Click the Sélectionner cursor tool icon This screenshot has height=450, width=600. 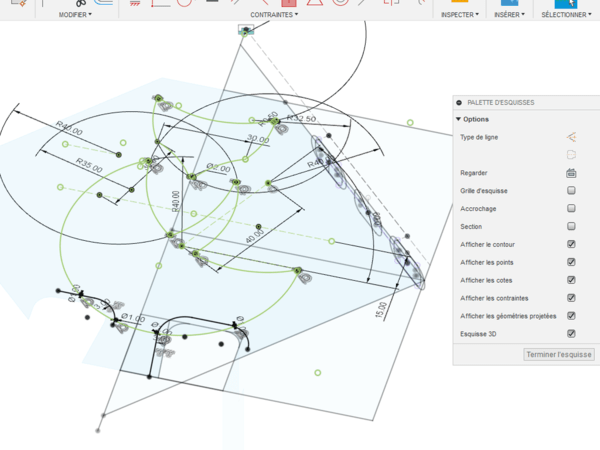tap(566, 4)
